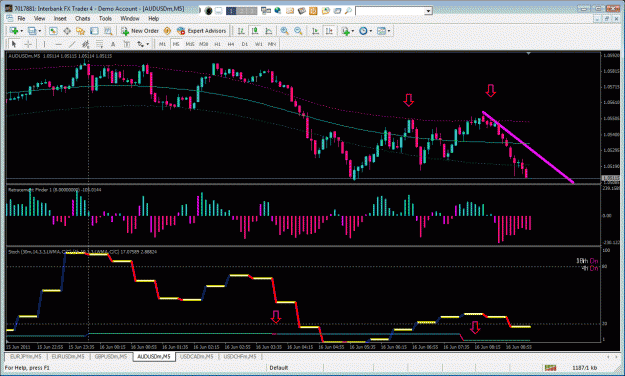
Task: Open the View menu
Action: point(39,18)
